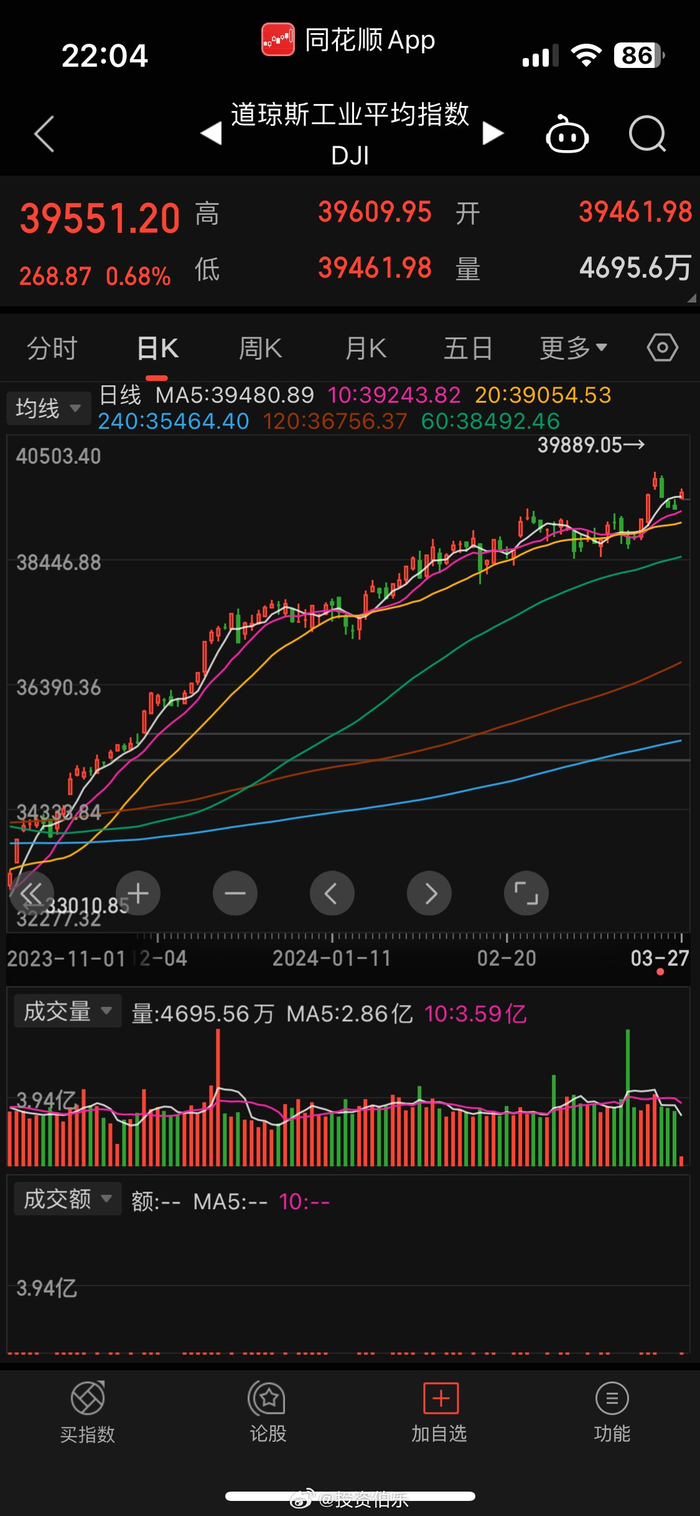The image size is (700, 1516).
Task: Tap the 36390.36 axis price label
Action: [59, 687]
